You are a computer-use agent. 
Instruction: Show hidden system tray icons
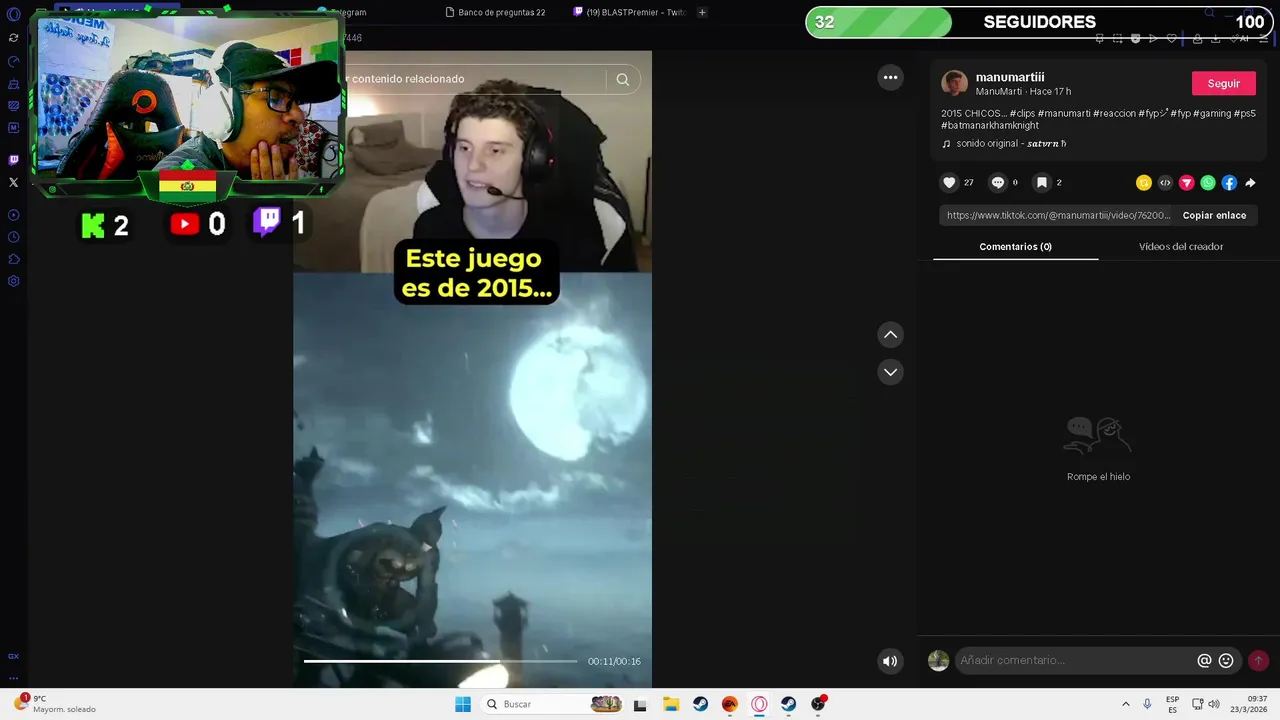[x=1125, y=704]
